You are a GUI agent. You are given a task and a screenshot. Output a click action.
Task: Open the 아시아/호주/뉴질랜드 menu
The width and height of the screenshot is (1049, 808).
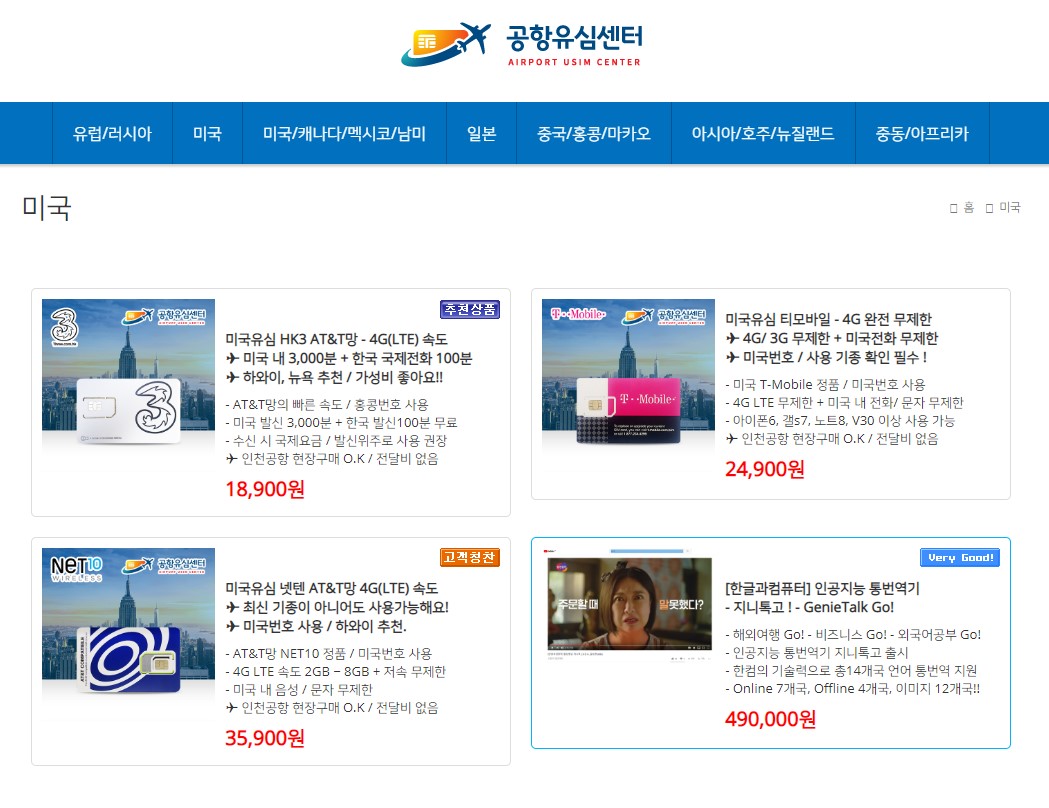click(x=763, y=133)
